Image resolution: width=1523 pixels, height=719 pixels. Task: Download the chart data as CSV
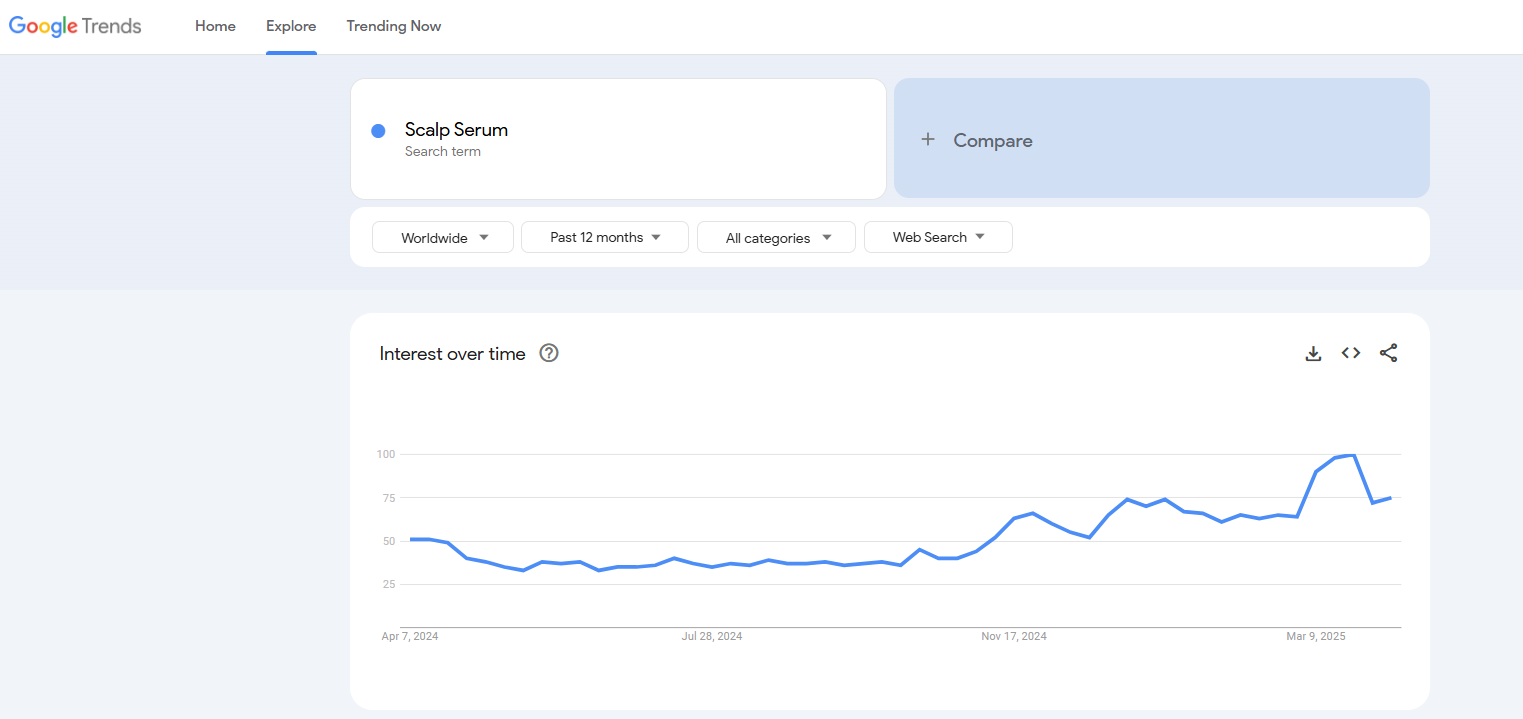tap(1313, 353)
